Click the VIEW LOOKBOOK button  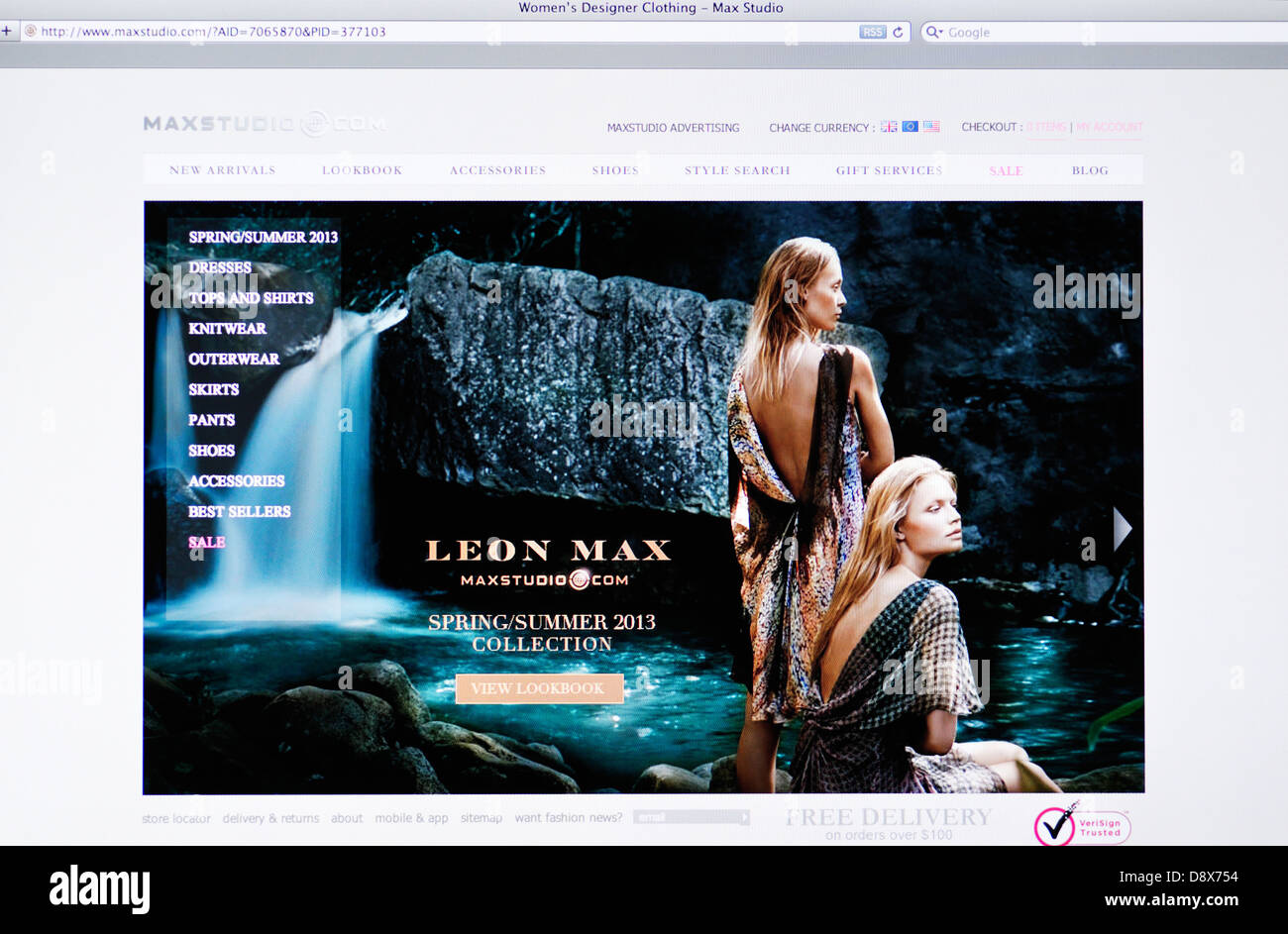tap(539, 688)
